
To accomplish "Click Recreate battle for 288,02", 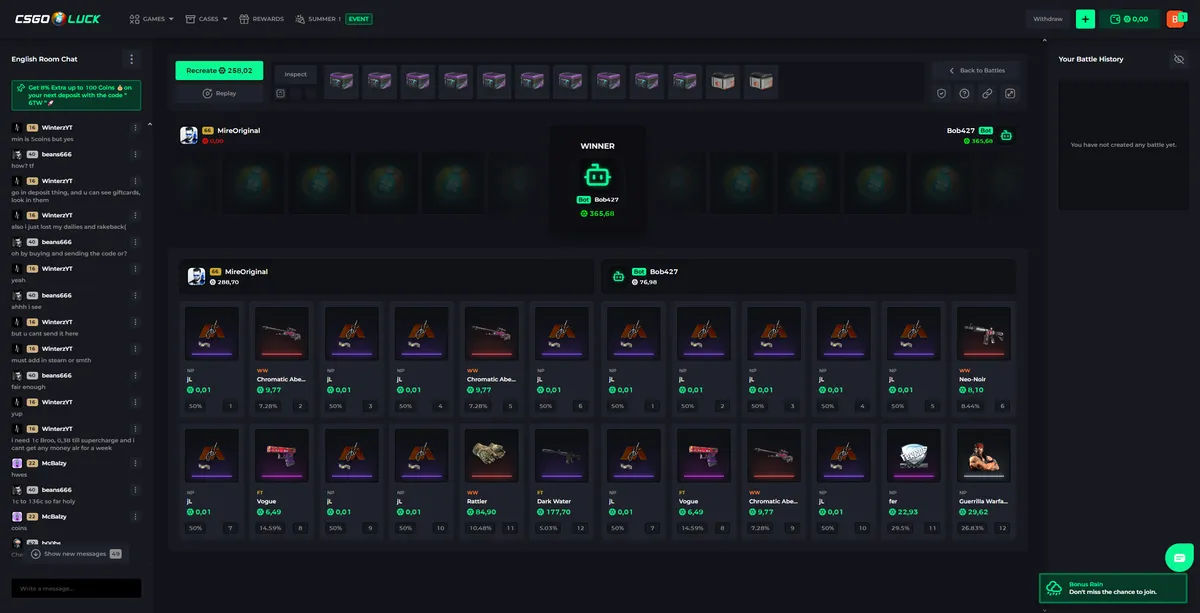I will pos(219,71).
